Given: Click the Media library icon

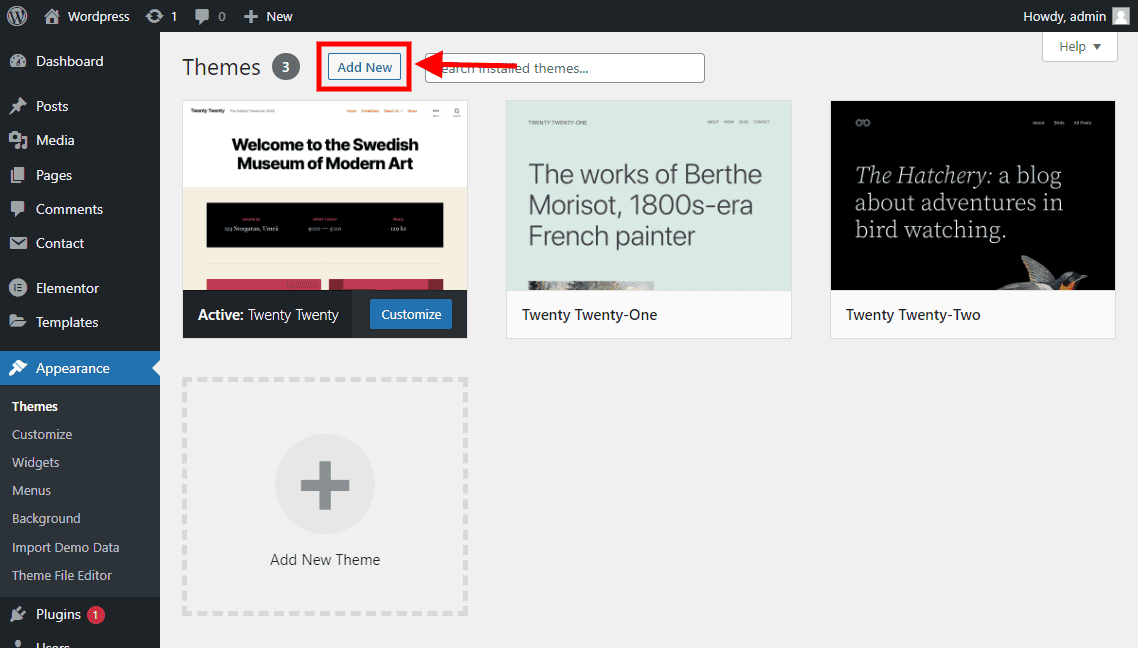Looking at the screenshot, I should (18, 140).
